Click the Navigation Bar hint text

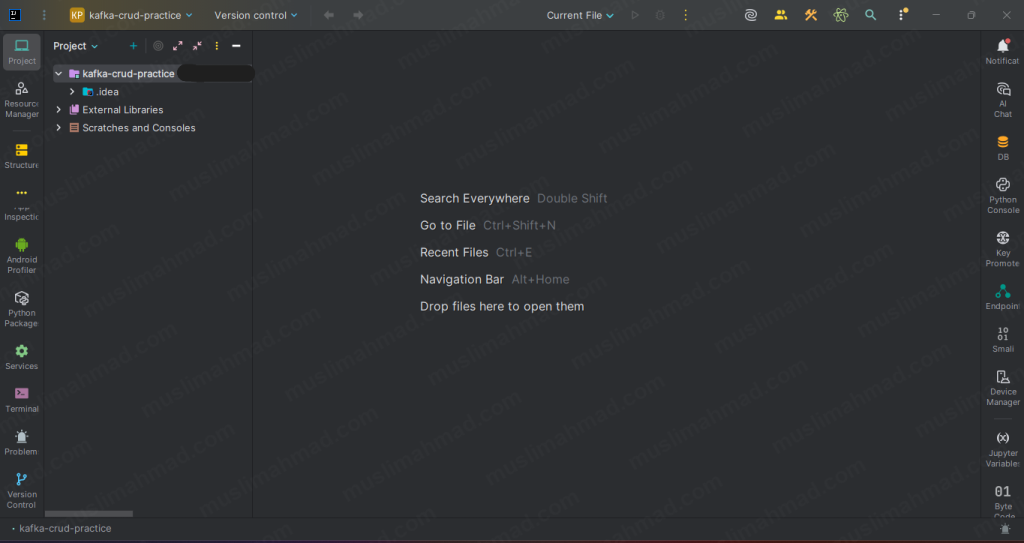[x=462, y=279]
